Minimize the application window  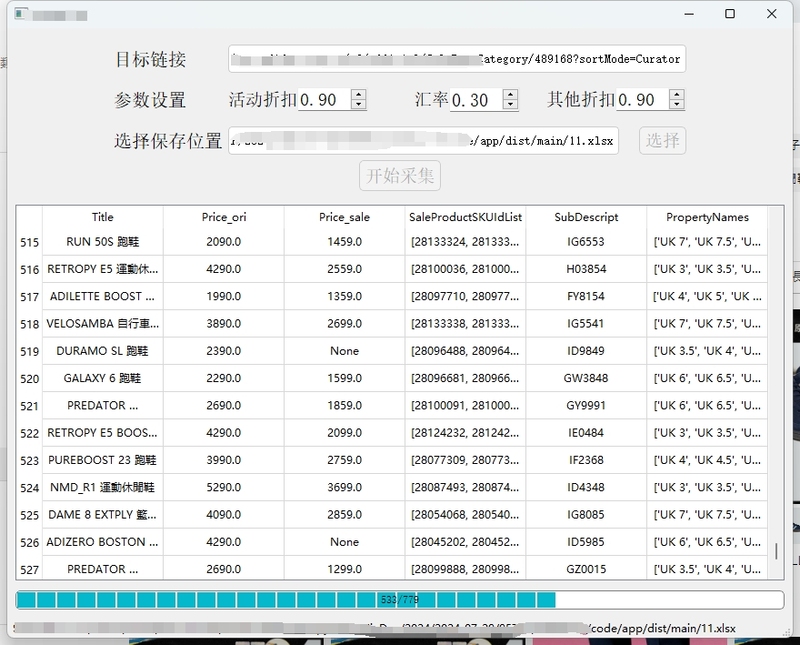click(x=689, y=14)
